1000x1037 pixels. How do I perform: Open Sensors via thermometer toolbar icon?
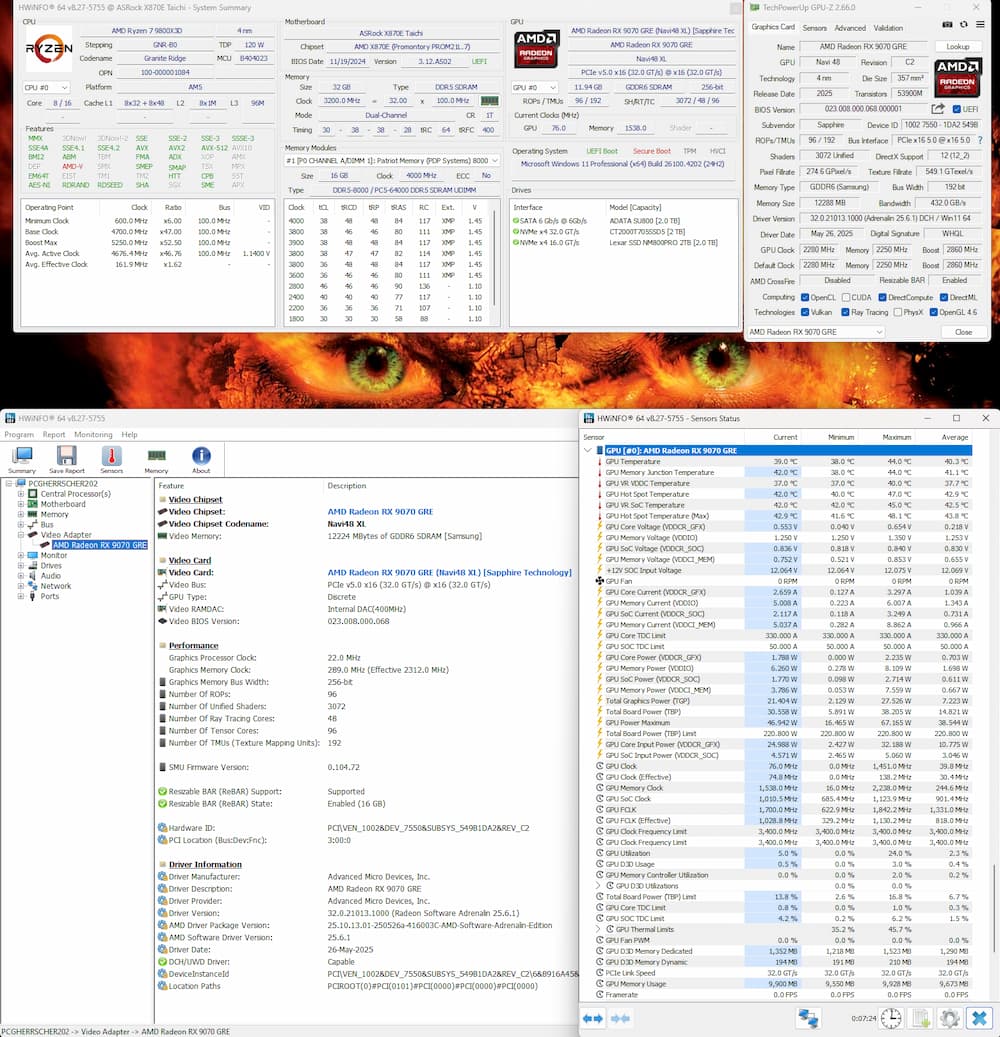point(112,459)
